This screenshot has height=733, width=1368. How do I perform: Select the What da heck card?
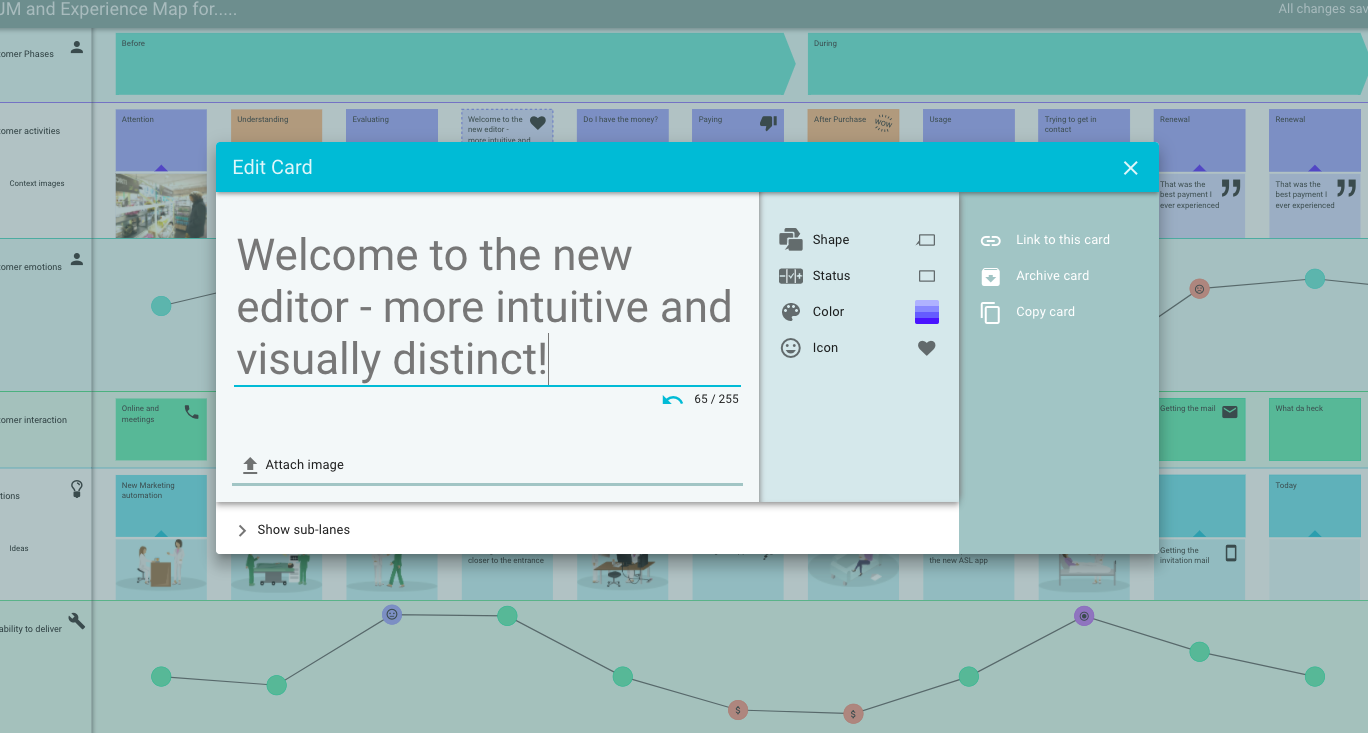pos(1315,430)
